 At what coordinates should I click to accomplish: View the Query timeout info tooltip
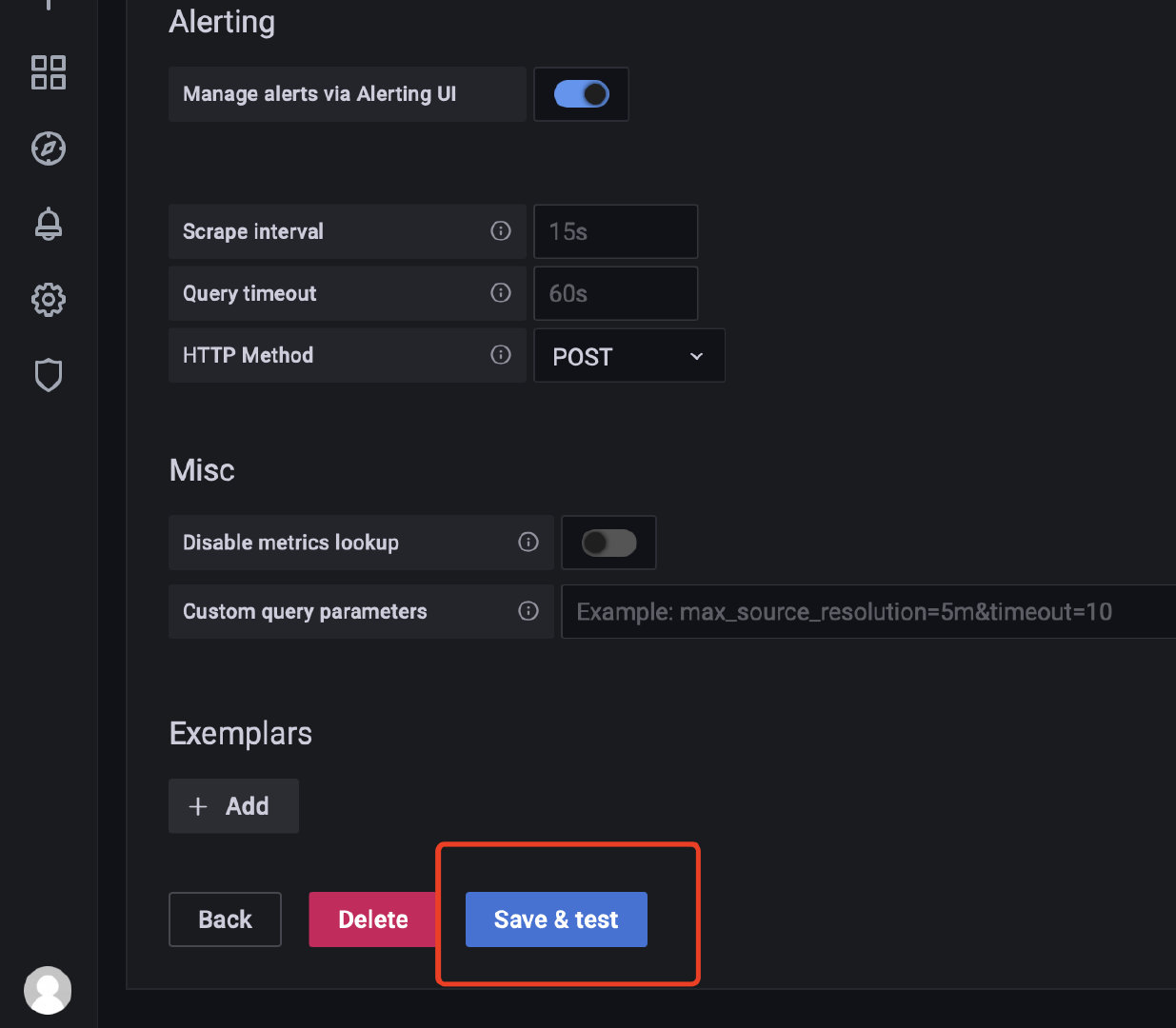tap(501, 293)
